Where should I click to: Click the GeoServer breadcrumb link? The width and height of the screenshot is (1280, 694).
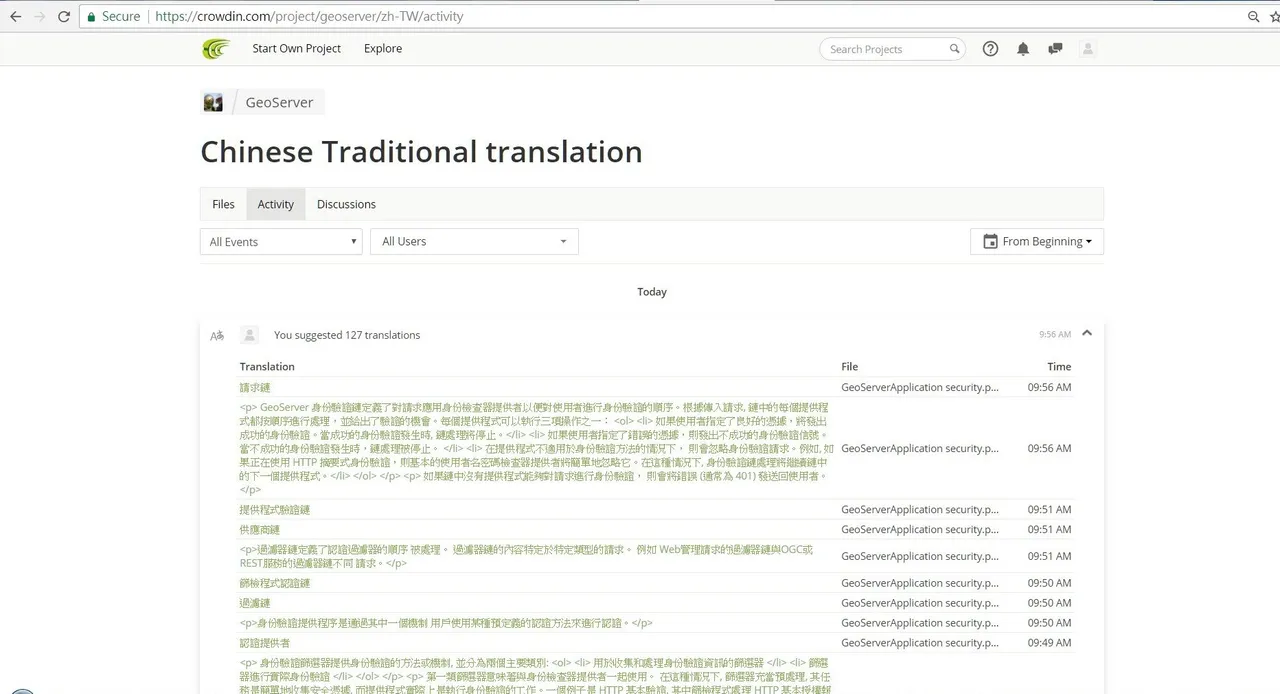(x=279, y=102)
